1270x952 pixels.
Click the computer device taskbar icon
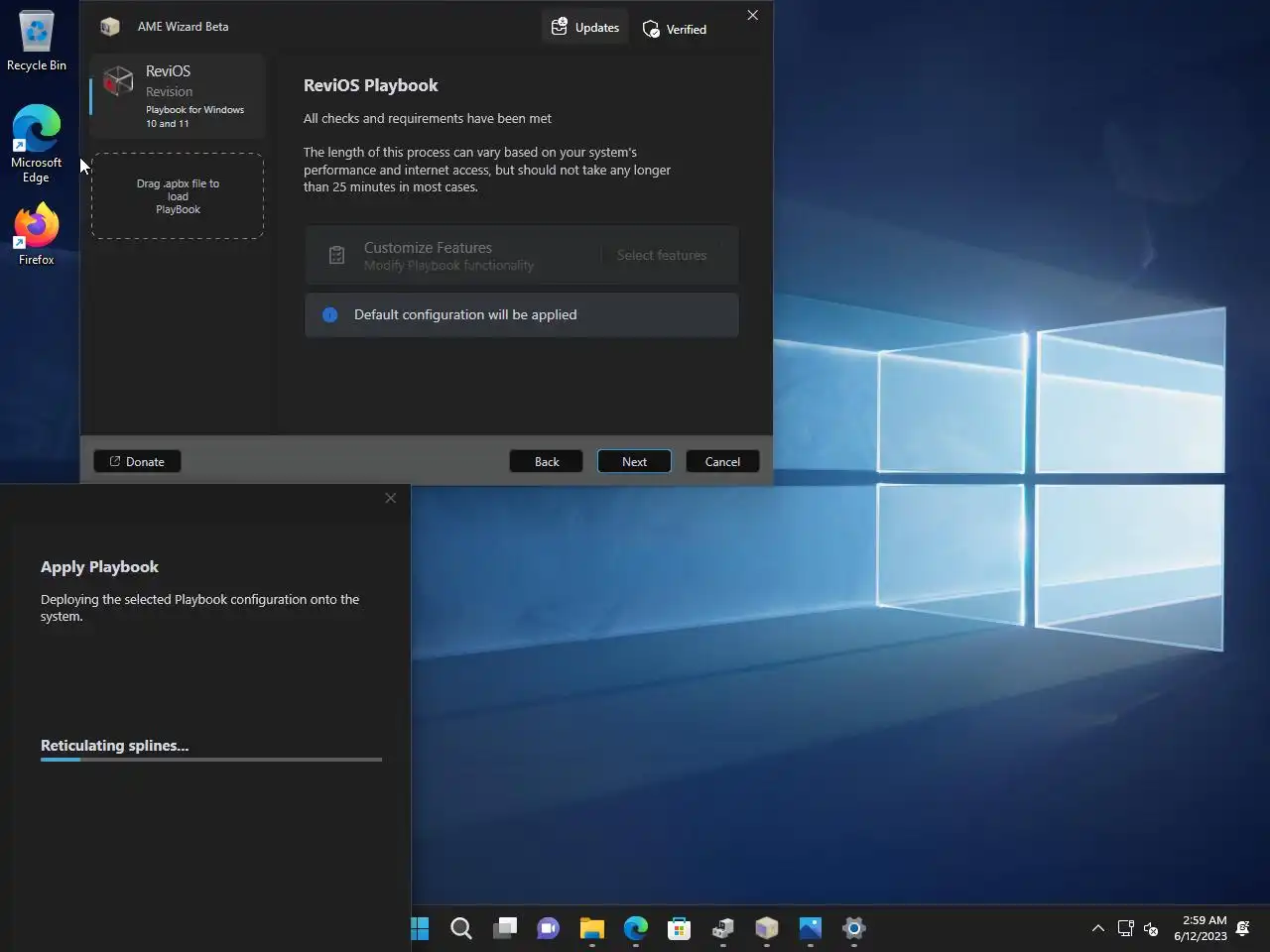pyautogui.click(x=723, y=928)
